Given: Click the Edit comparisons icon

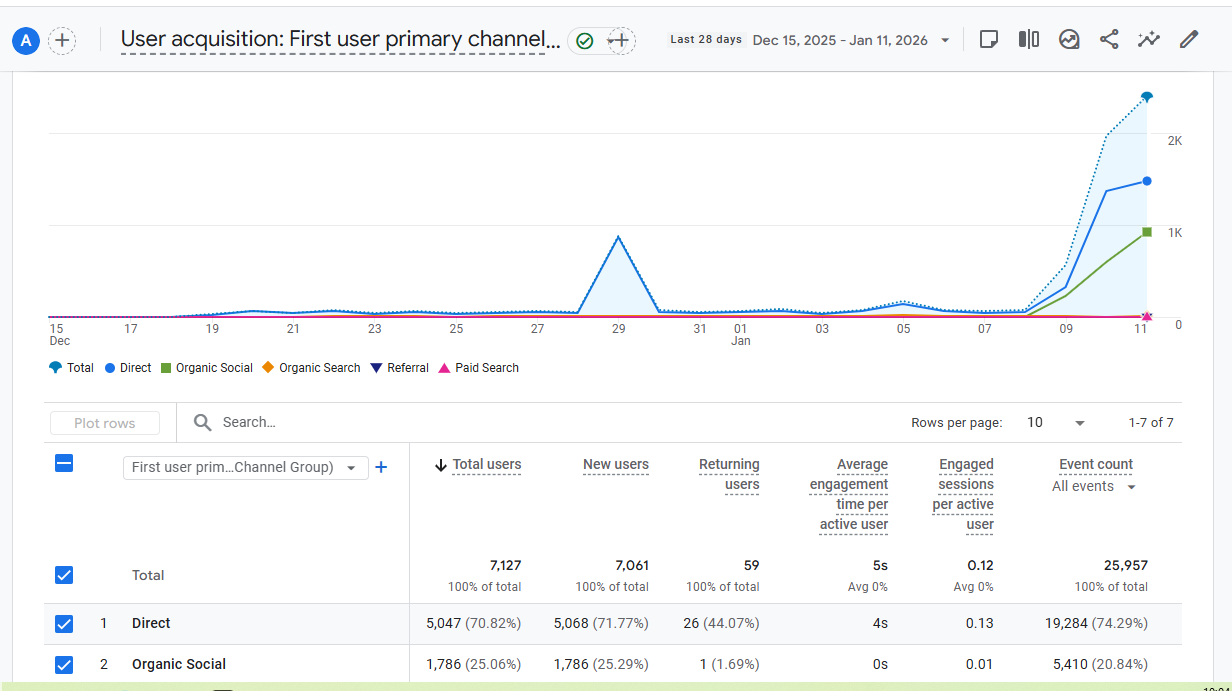Looking at the screenshot, I should tap(1029, 38).
